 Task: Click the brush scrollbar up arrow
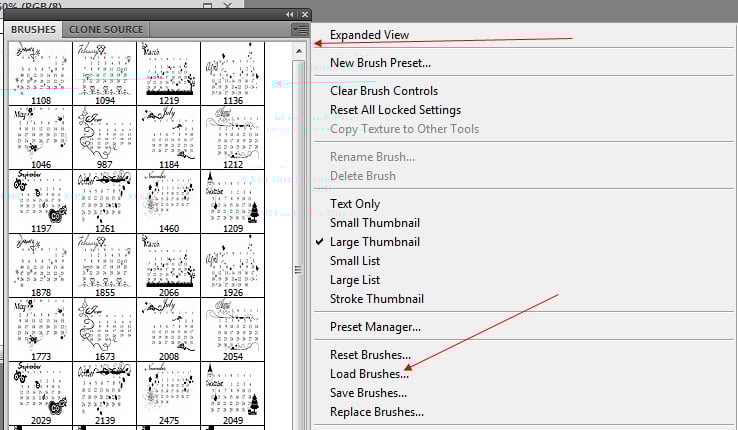(x=299, y=51)
